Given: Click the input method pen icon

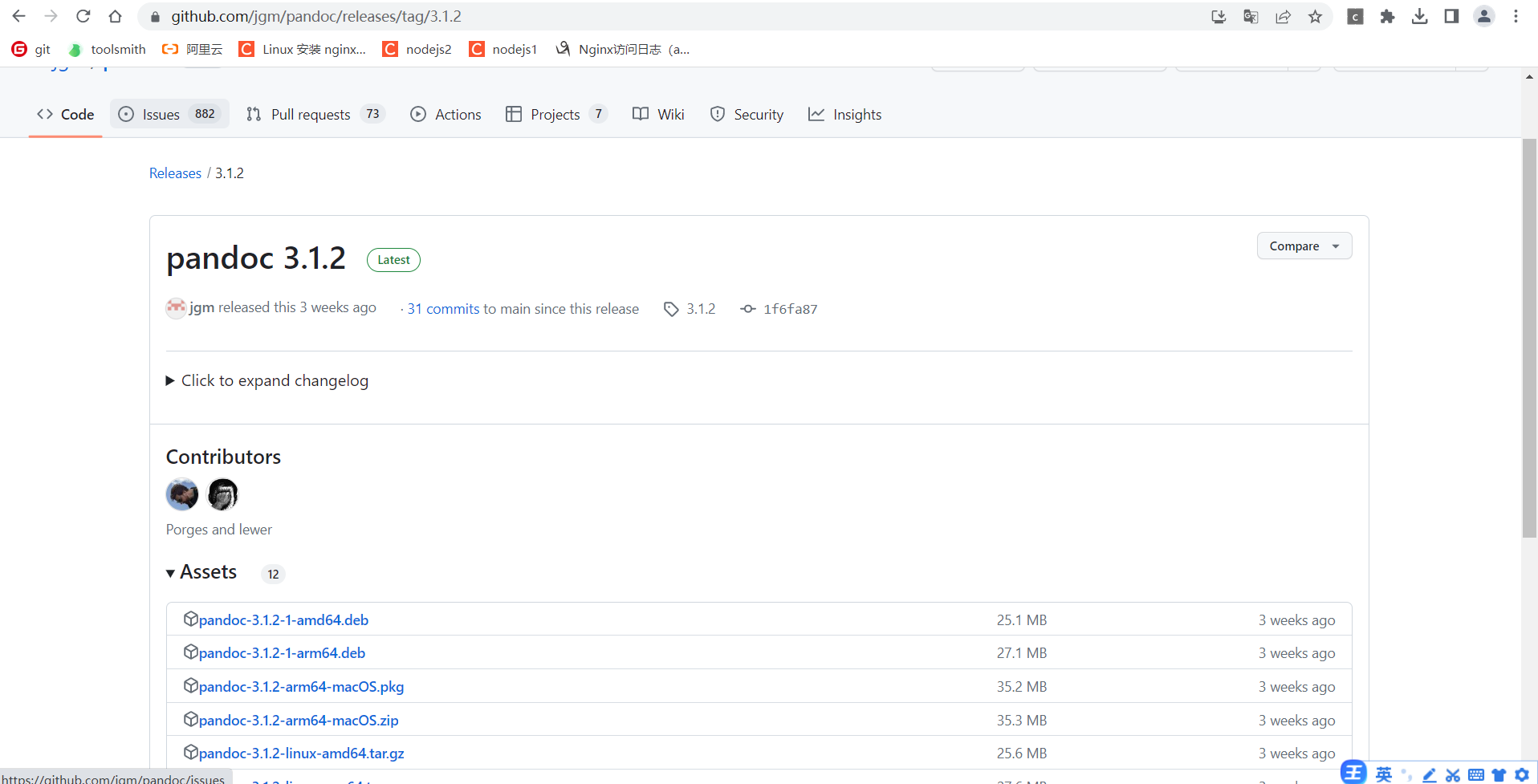Looking at the screenshot, I should pyautogui.click(x=1430, y=775).
